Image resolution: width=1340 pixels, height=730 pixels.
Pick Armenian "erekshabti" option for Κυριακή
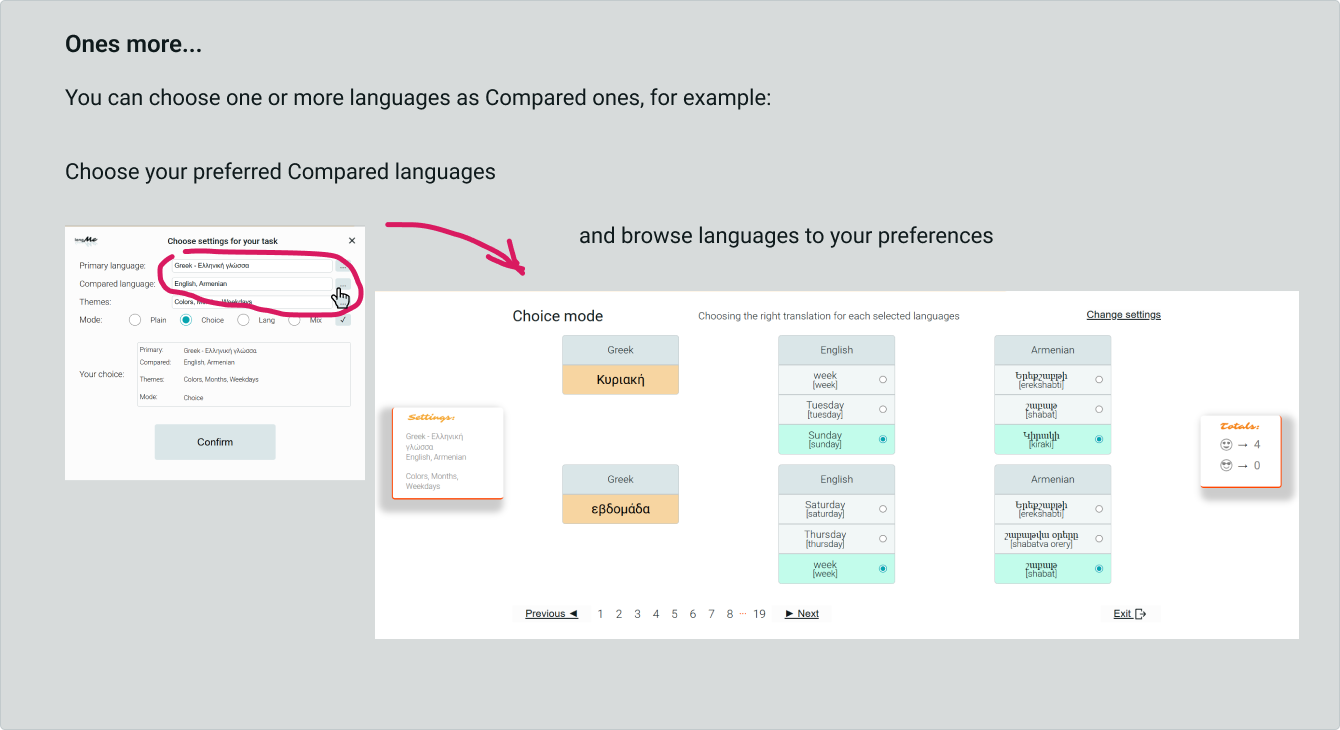point(1052,380)
